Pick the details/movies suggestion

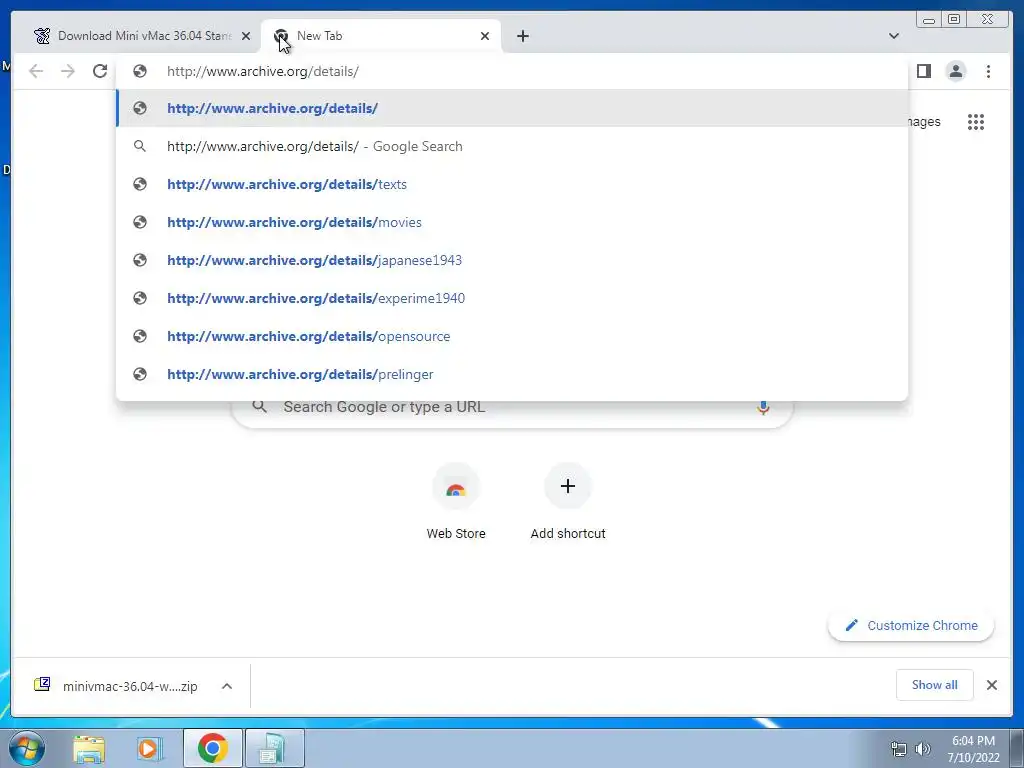click(513, 222)
